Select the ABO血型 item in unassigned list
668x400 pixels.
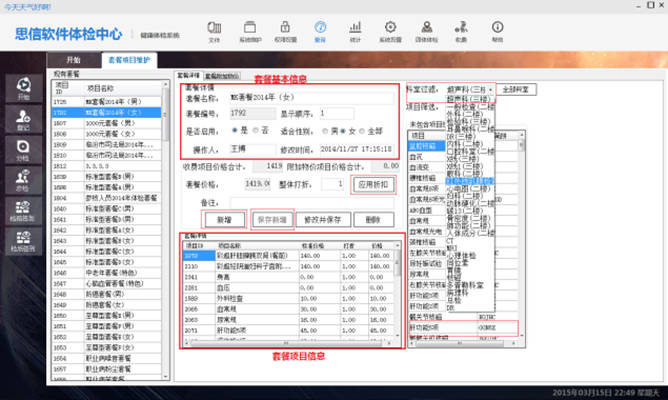point(427,210)
